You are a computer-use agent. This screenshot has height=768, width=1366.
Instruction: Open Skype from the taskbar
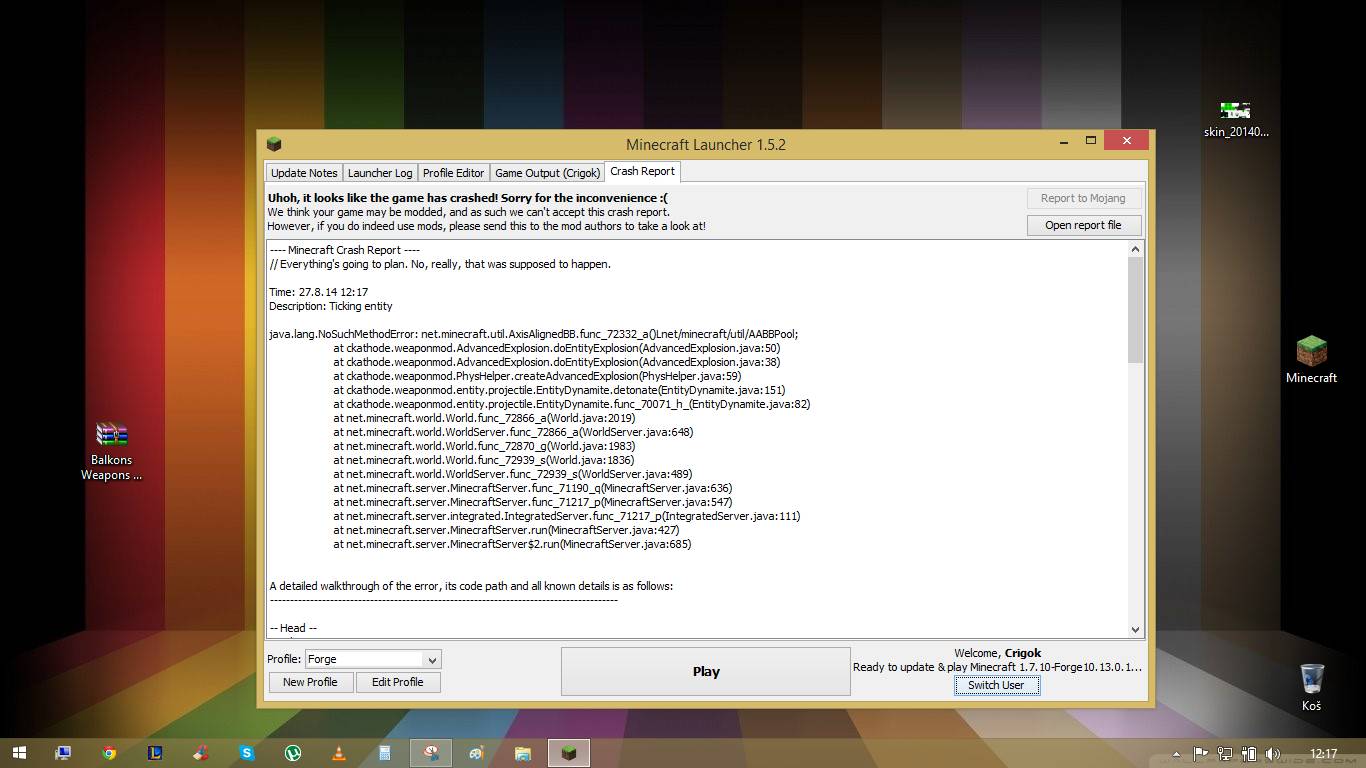247,753
